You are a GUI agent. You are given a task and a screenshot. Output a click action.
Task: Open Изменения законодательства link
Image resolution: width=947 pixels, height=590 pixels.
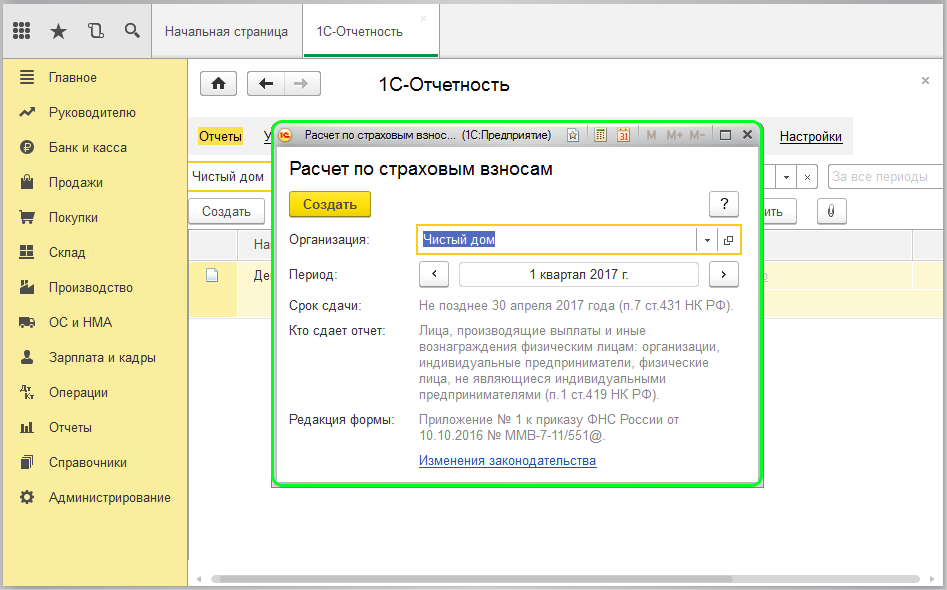click(x=507, y=461)
